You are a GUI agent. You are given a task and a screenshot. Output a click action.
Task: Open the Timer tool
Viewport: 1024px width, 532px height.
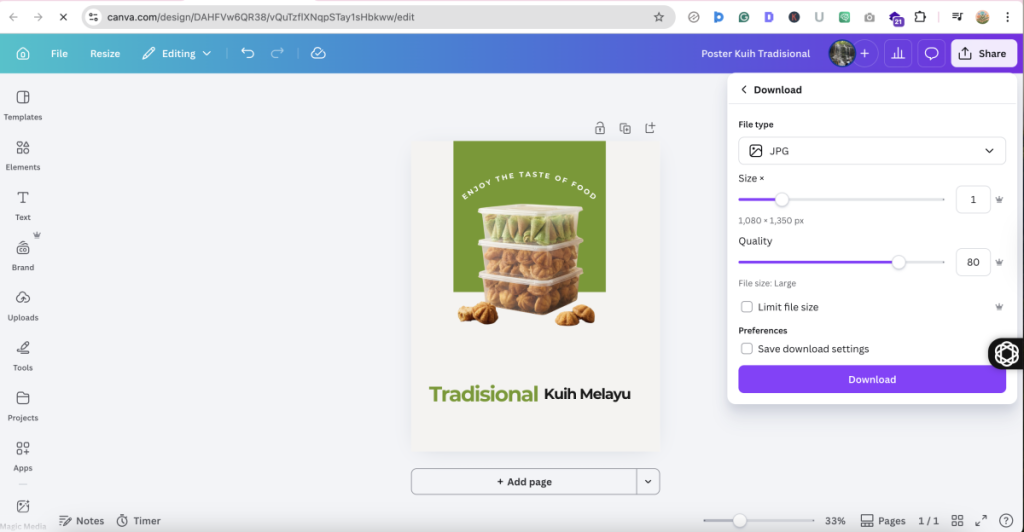point(138,520)
